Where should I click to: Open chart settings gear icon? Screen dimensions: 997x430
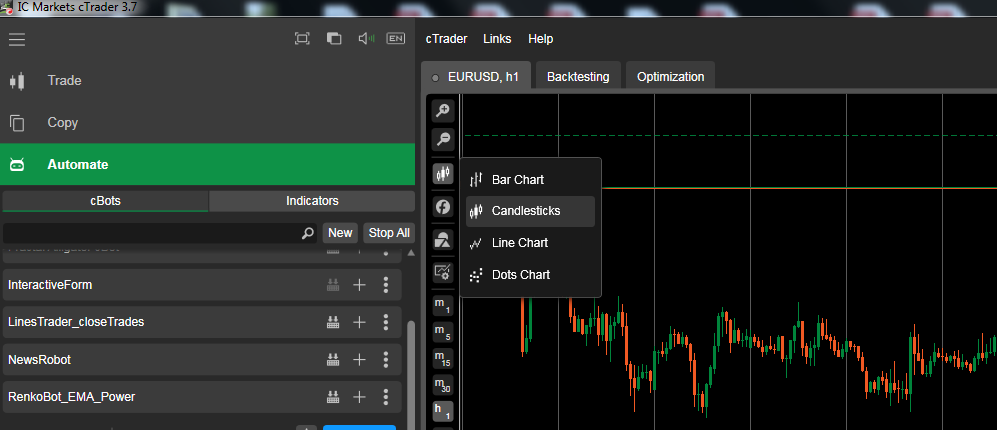point(443,273)
